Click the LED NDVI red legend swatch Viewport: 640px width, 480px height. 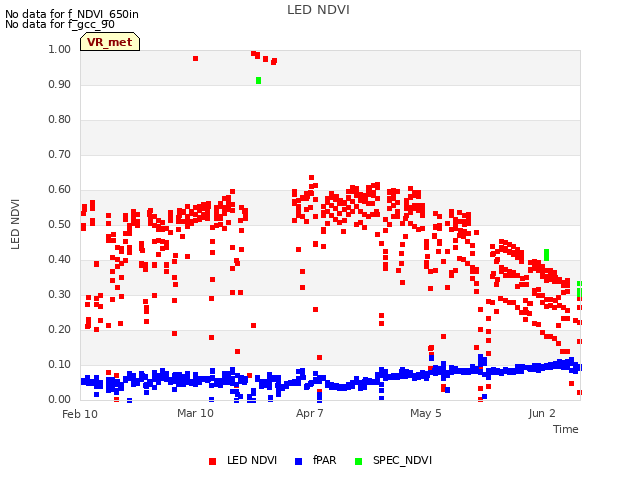click(212, 461)
